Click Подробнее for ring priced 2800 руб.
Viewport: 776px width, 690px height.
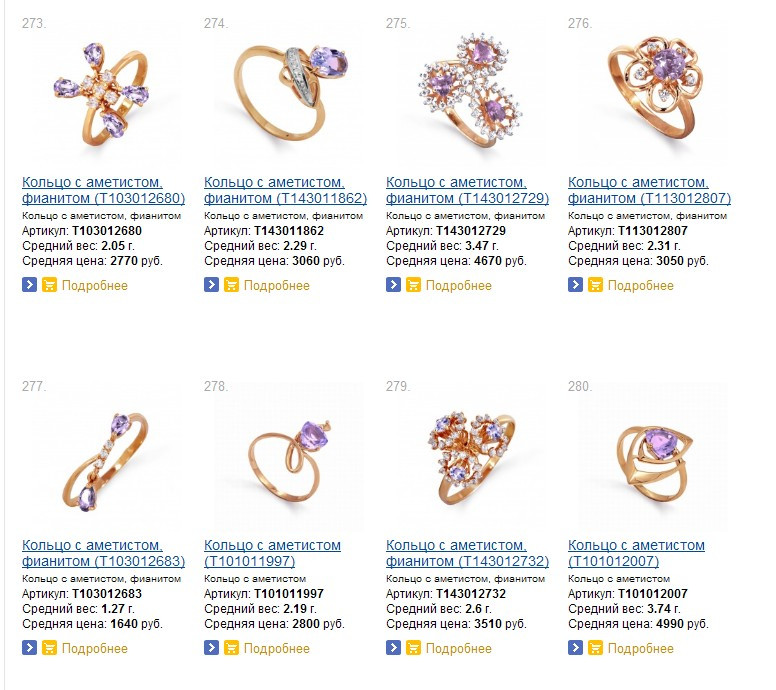277,648
